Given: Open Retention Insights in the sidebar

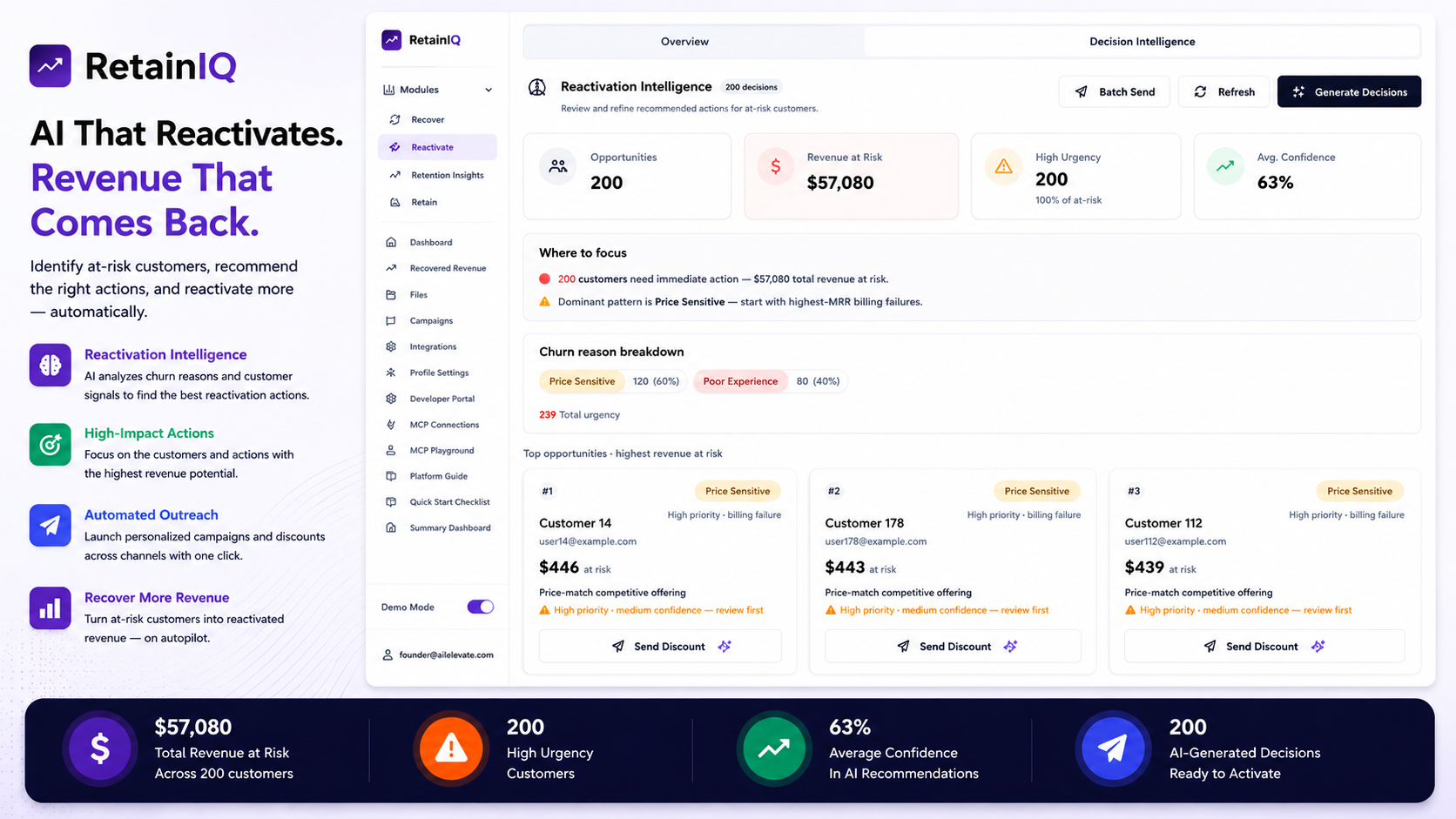Looking at the screenshot, I should pyautogui.click(x=437, y=175).
